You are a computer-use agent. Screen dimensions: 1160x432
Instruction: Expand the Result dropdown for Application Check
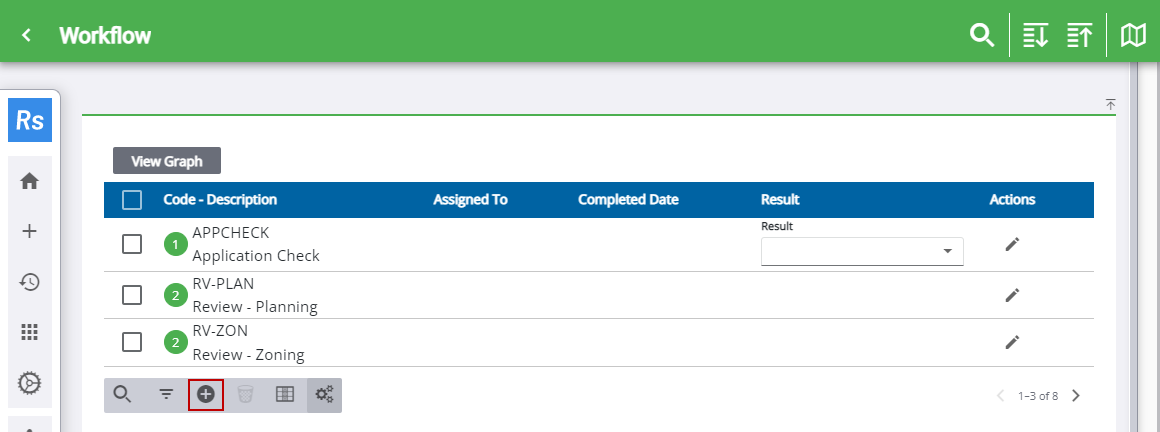pos(946,252)
